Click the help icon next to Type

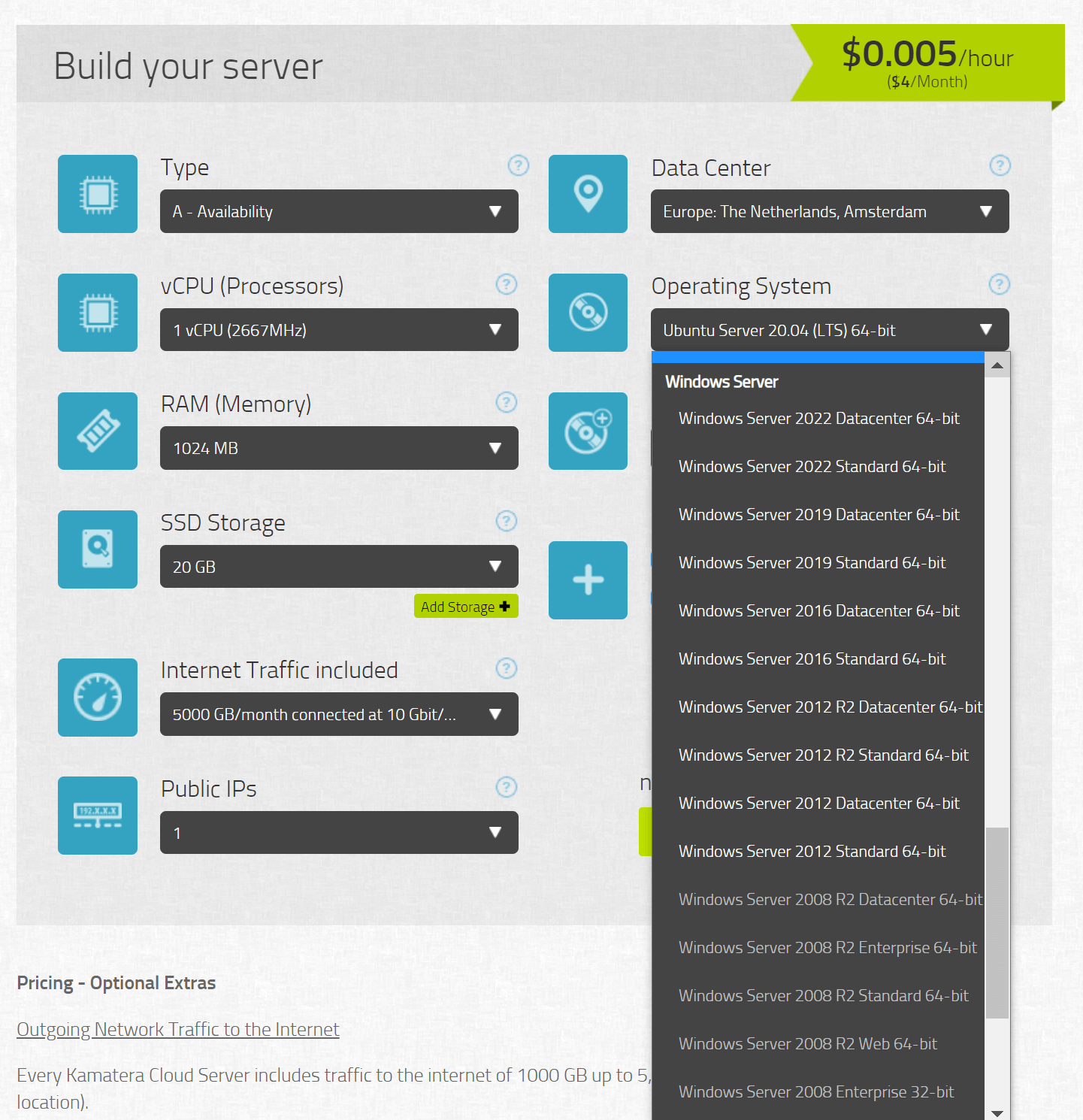coord(518,165)
